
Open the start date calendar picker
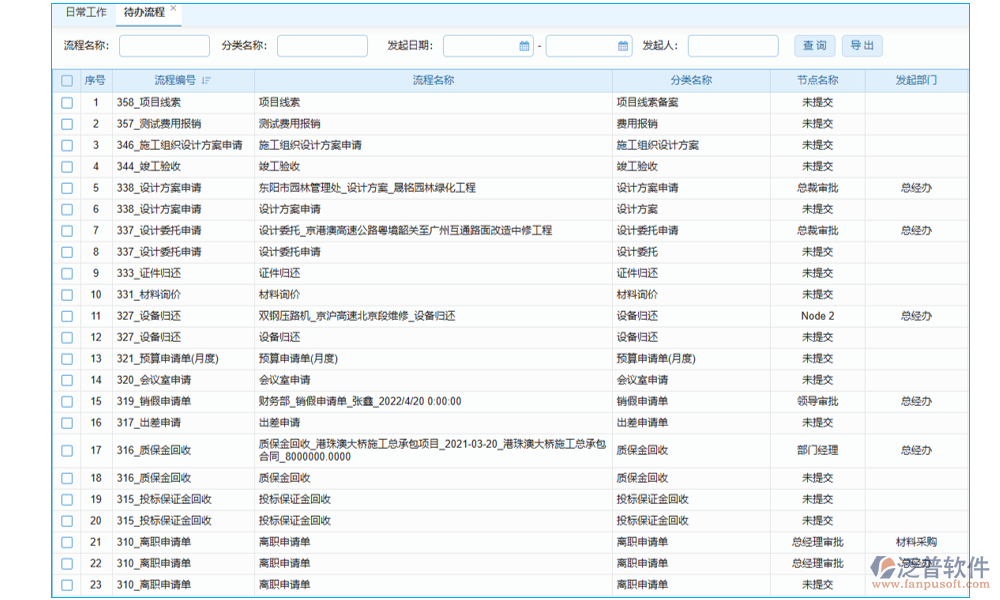pos(525,46)
